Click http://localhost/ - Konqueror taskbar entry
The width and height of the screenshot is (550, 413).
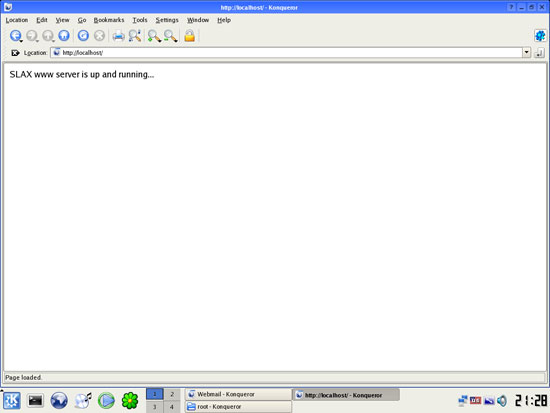[x=346, y=395]
